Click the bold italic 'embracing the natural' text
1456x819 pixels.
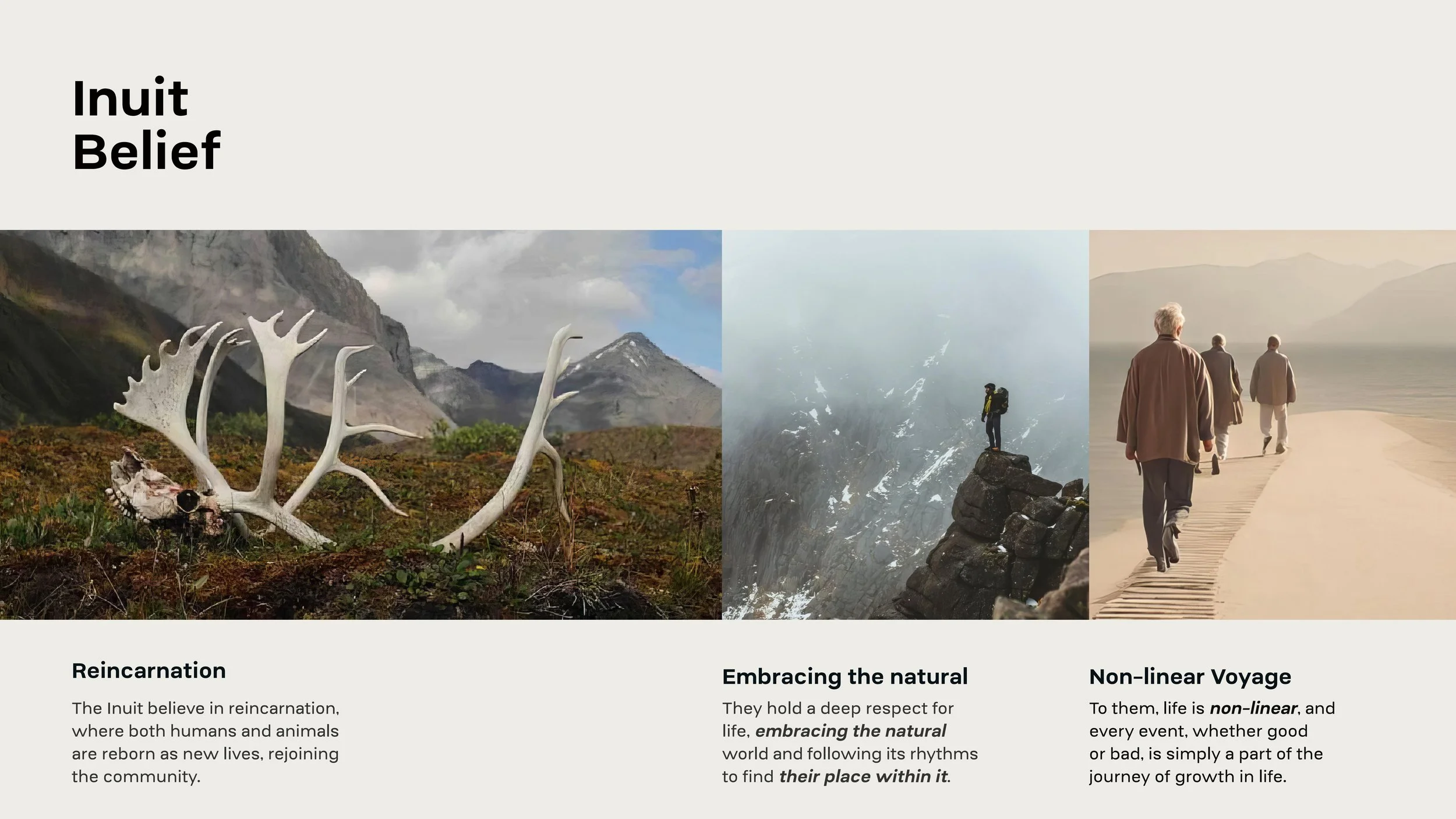click(x=851, y=731)
